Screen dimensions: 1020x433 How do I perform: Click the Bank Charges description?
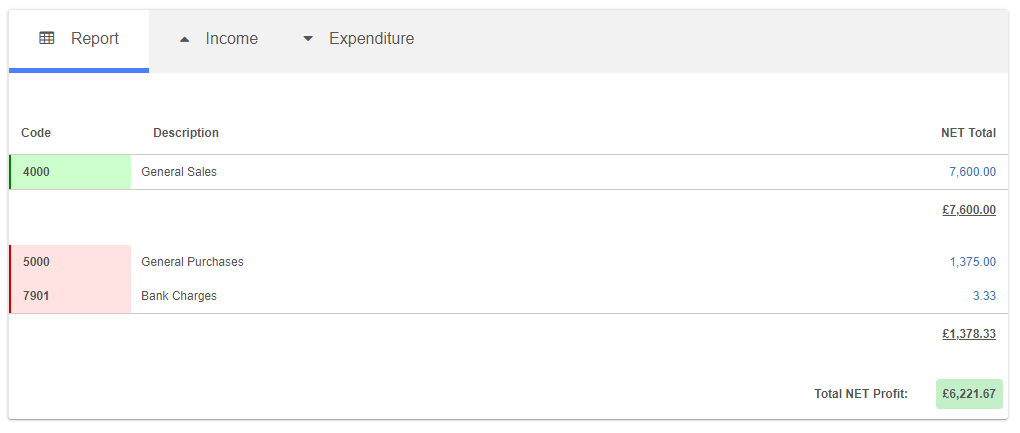click(179, 296)
